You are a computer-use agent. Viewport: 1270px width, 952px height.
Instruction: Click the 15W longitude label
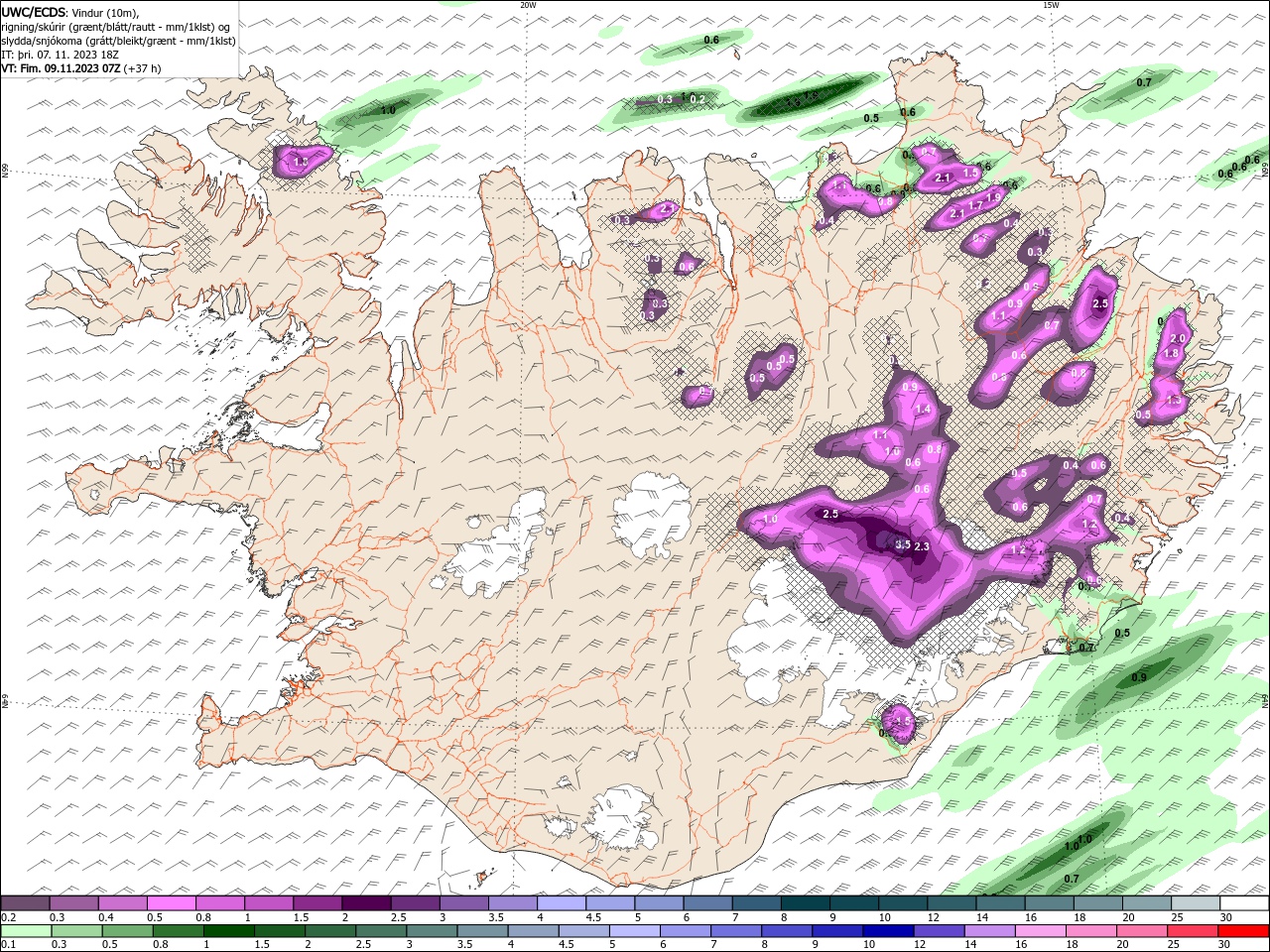1051,5
